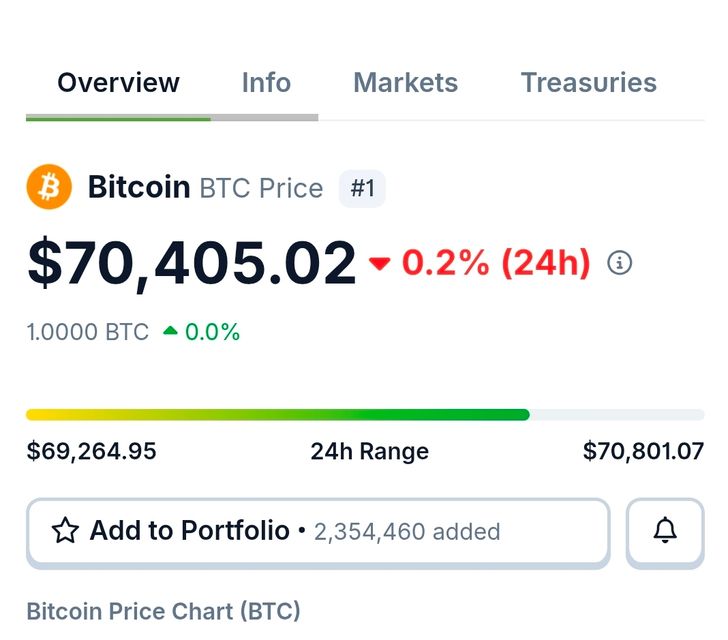The height and width of the screenshot is (640, 728).
Task: Click the info circle next to 24h change
Action: [x=620, y=263]
